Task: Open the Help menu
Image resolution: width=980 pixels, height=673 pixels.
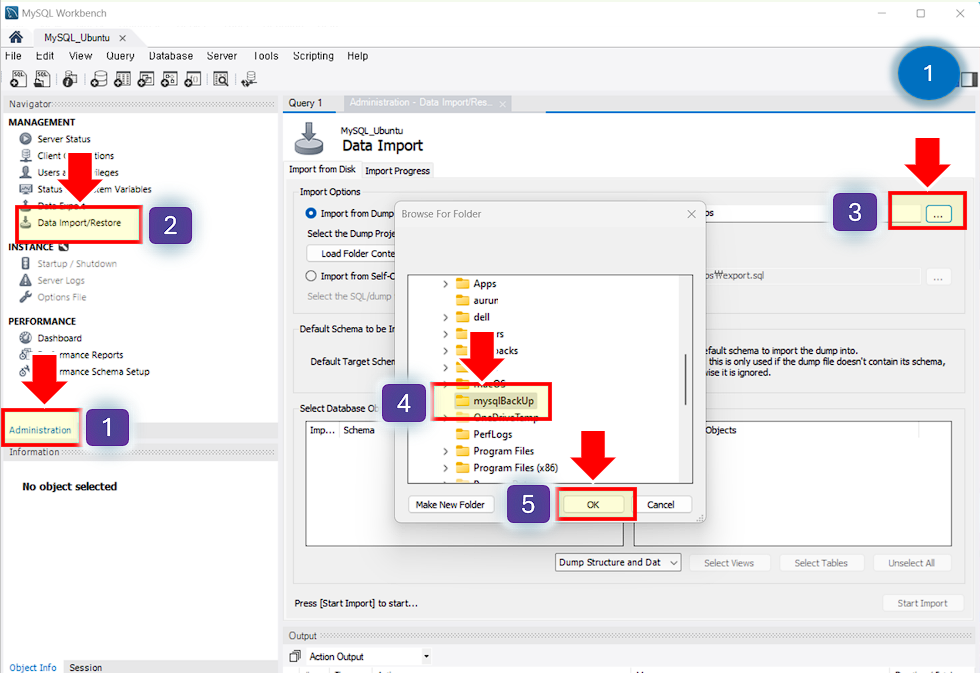Action: [x=358, y=56]
